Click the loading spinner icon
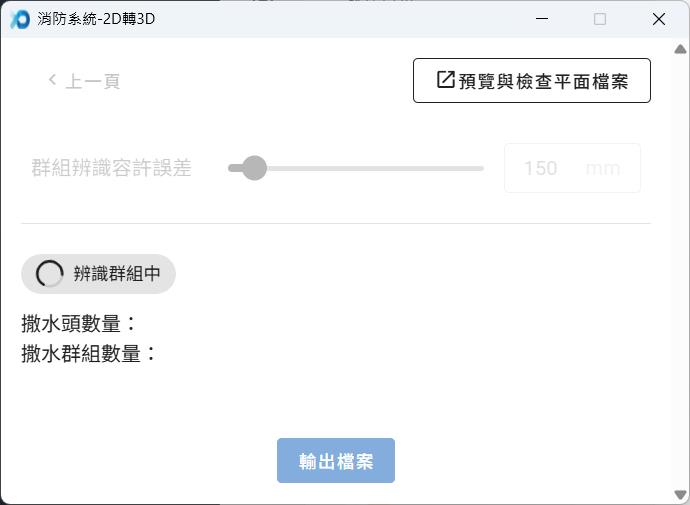The height and width of the screenshot is (505, 690). click(49, 274)
